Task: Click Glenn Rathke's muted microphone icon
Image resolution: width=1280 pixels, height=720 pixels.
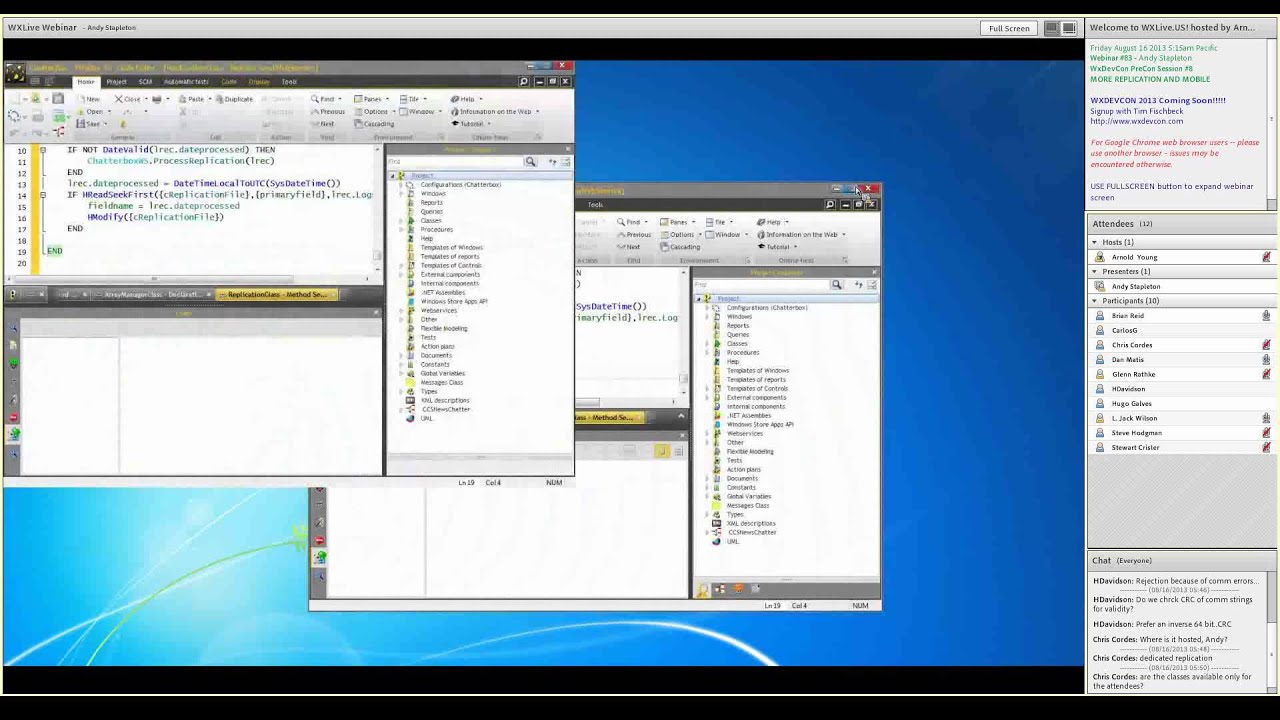Action: tap(1266, 374)
